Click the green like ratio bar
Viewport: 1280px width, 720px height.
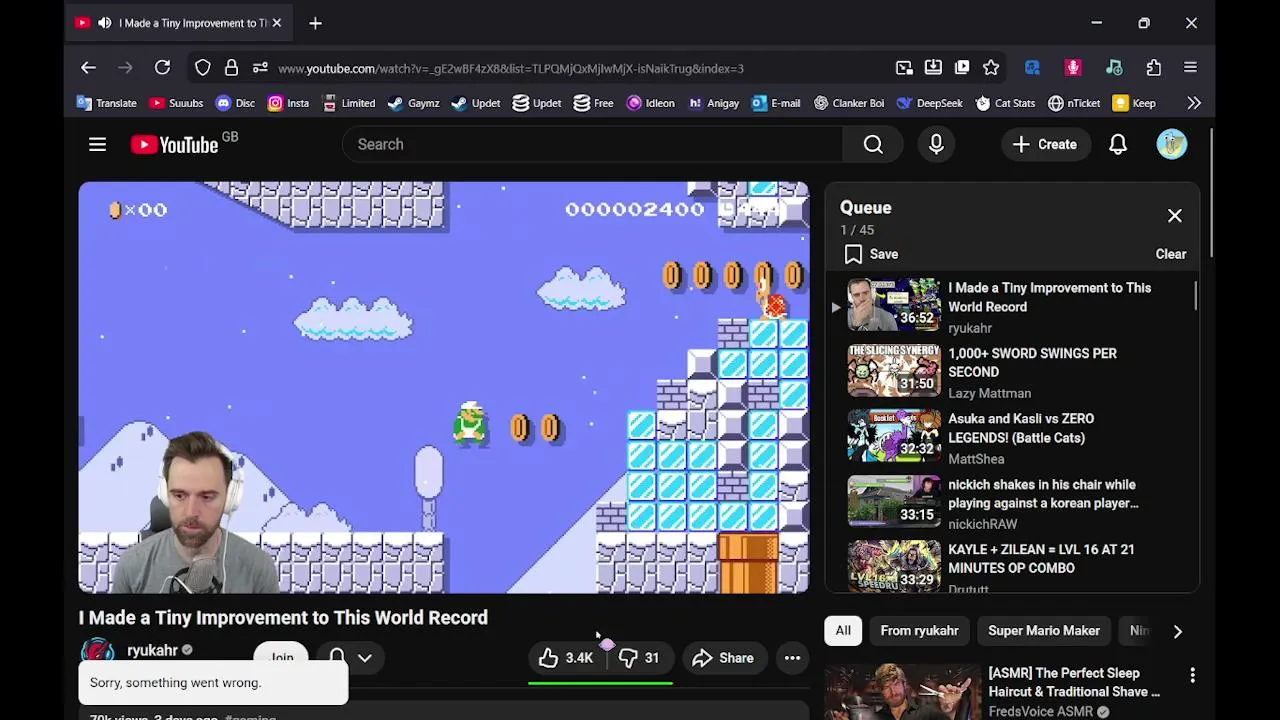click(x=600, y=684)
